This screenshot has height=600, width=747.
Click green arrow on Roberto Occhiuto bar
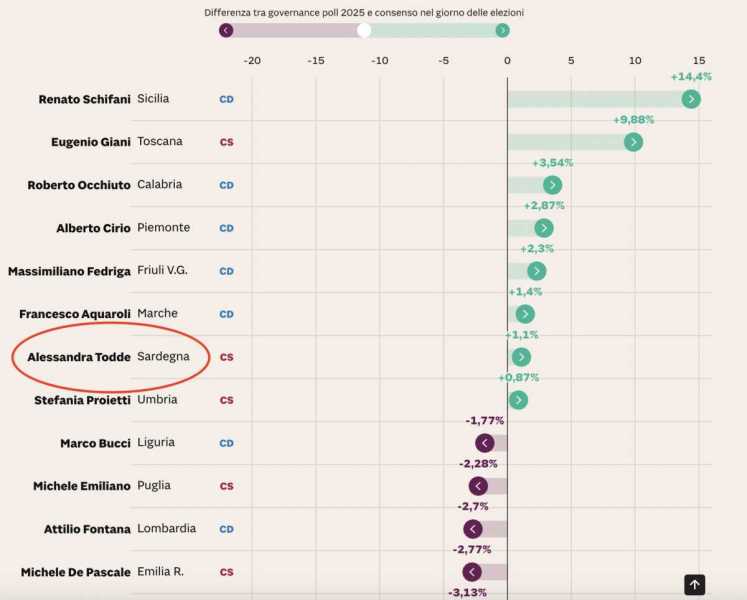click(552, 185)
